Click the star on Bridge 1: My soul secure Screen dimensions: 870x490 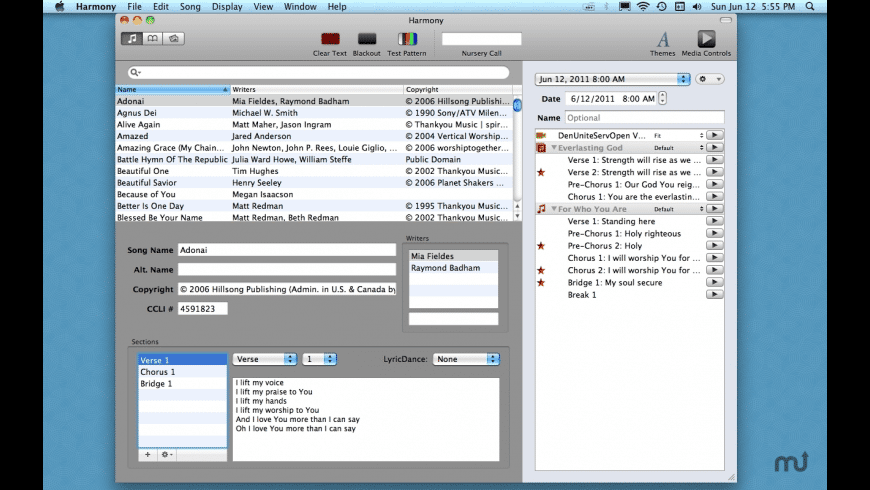pos(541,282)
